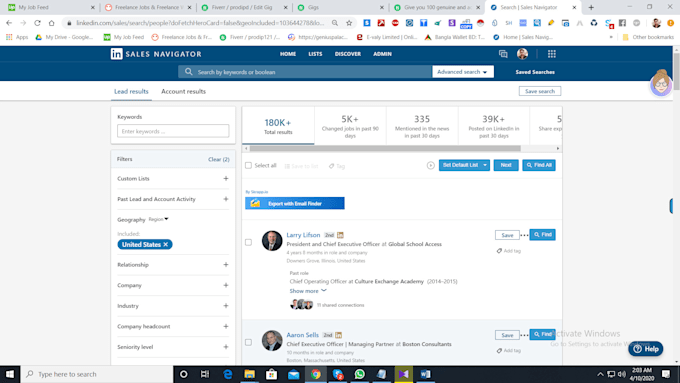Open Chrome from the Windows taskbar
Viewport: 680px width, 383px height.
pyautogui.click(x=315, y=374)
